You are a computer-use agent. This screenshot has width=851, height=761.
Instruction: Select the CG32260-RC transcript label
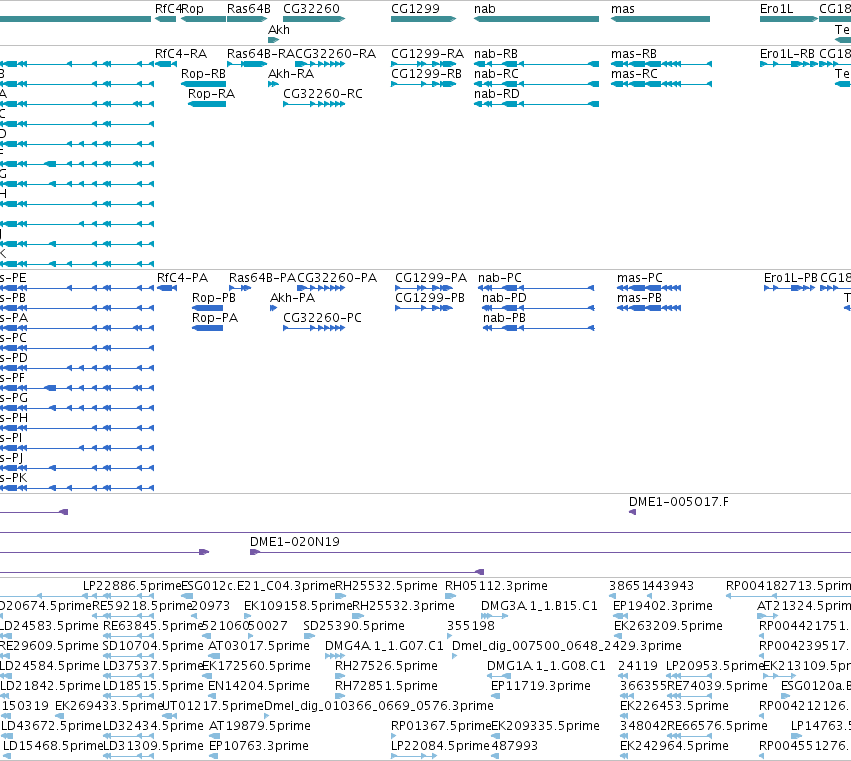tap(322, 94)
